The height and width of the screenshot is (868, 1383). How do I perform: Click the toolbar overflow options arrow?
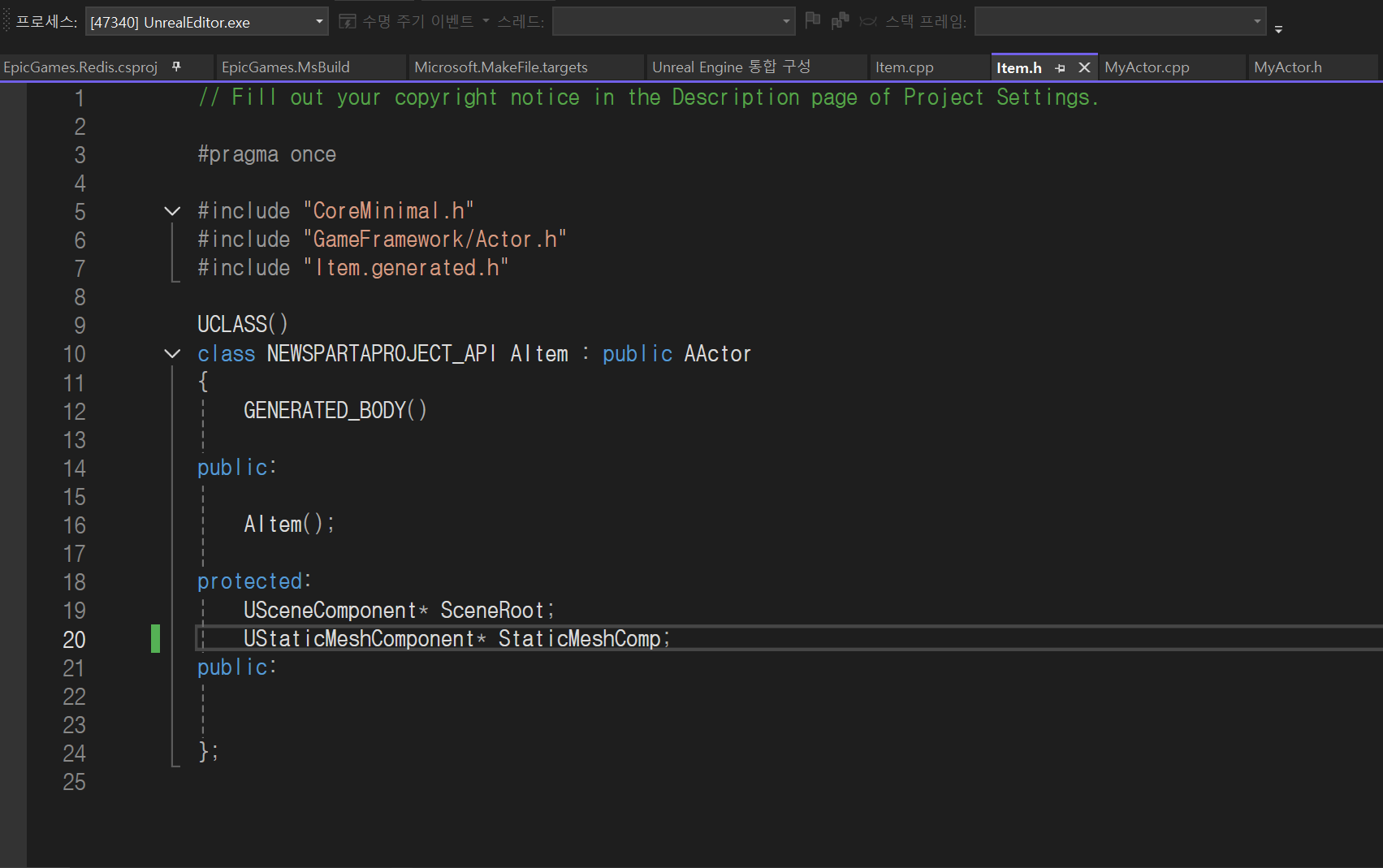pyautogui.click(x=1278, y=29)
